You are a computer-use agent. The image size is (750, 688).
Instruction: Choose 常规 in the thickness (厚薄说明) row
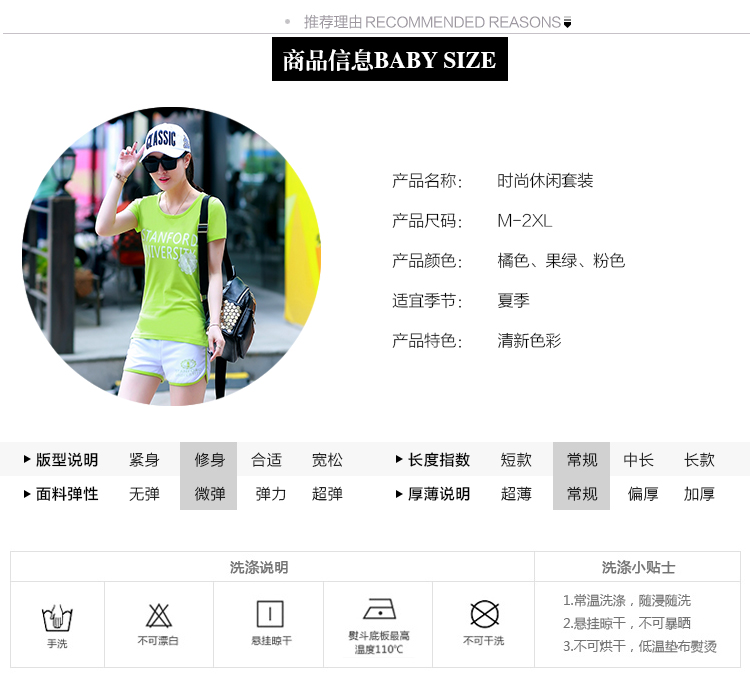(582, 494)
